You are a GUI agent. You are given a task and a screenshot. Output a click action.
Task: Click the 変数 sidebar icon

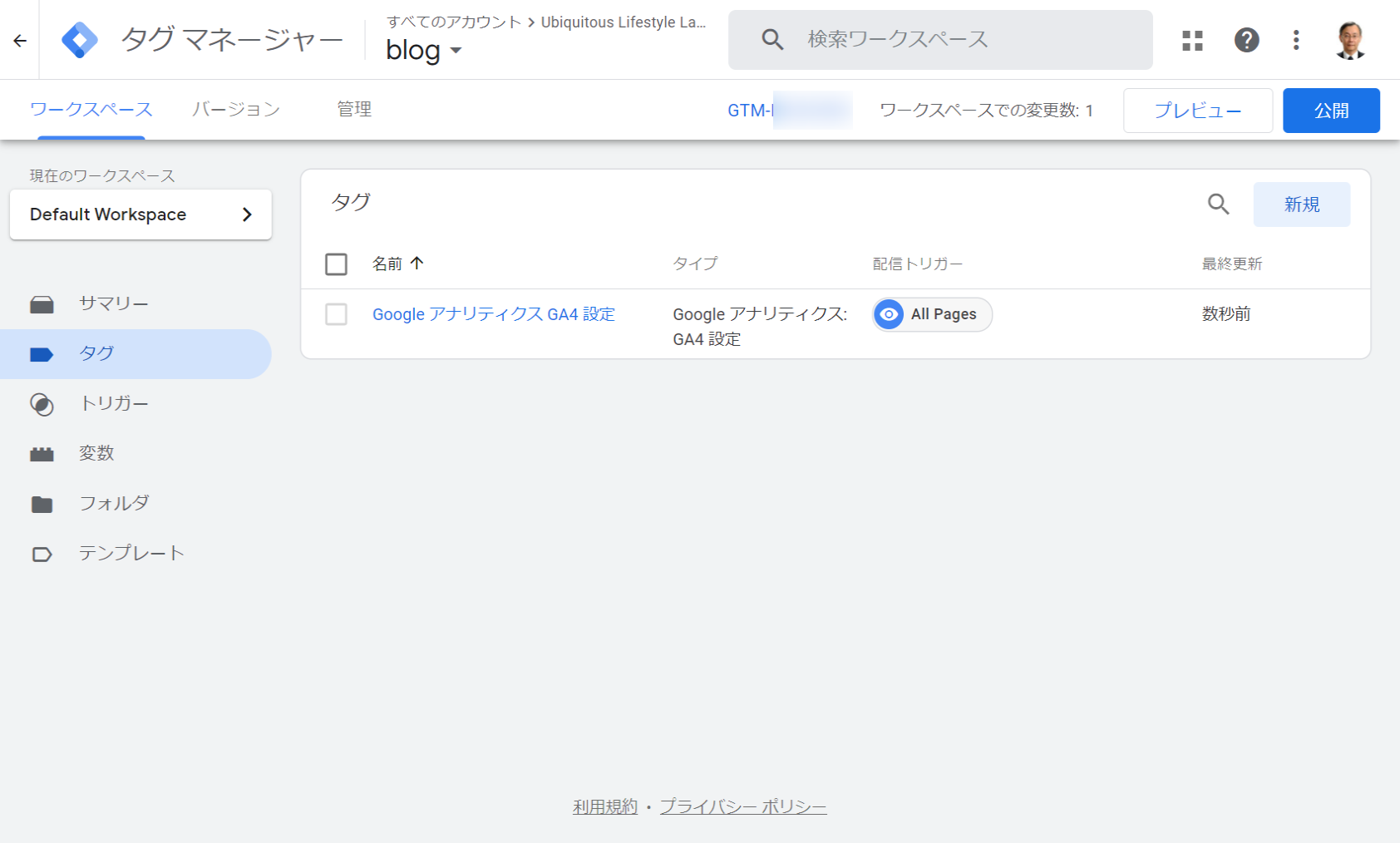coord(42,454)
